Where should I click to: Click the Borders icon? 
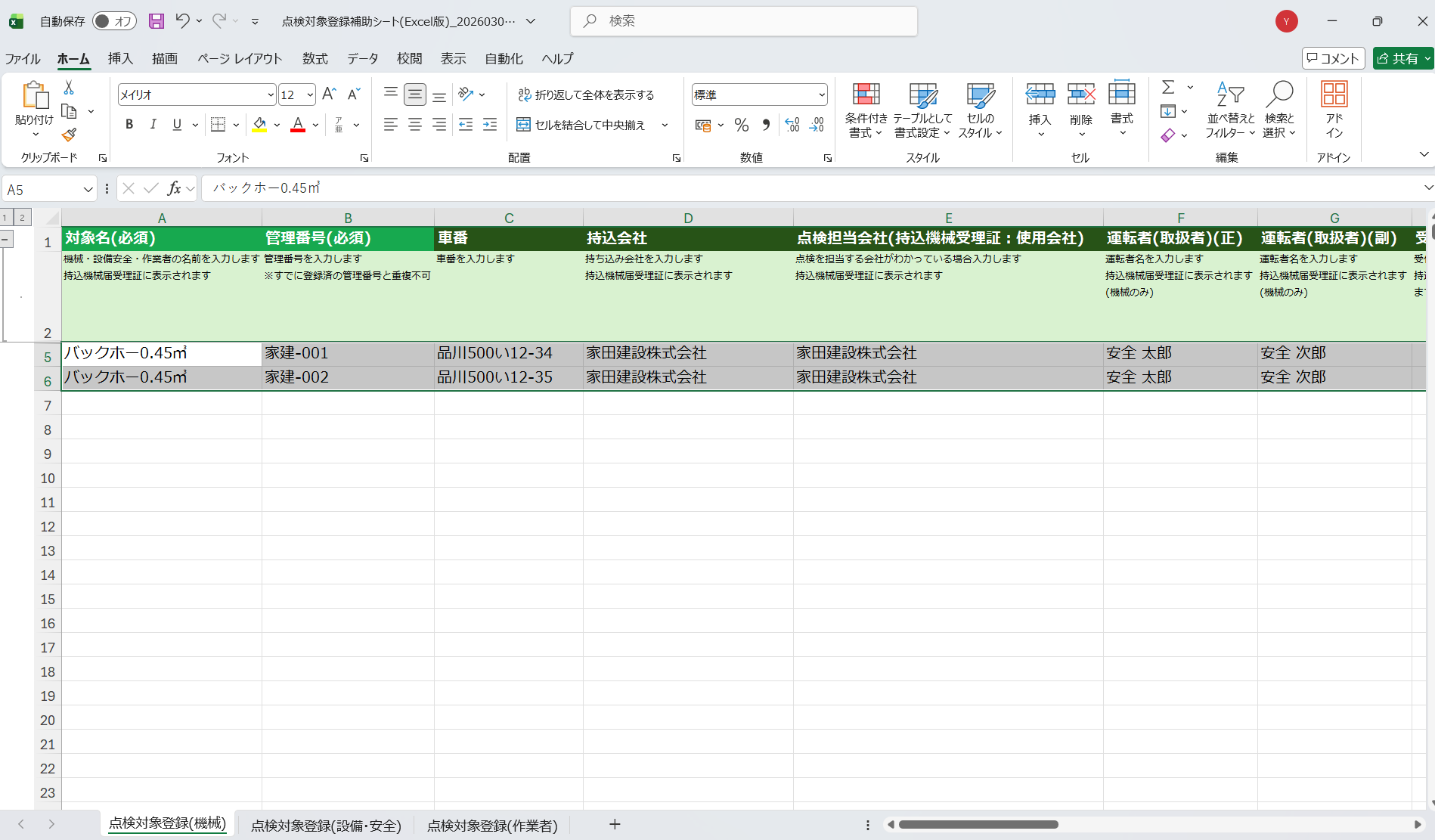[218, 125]
